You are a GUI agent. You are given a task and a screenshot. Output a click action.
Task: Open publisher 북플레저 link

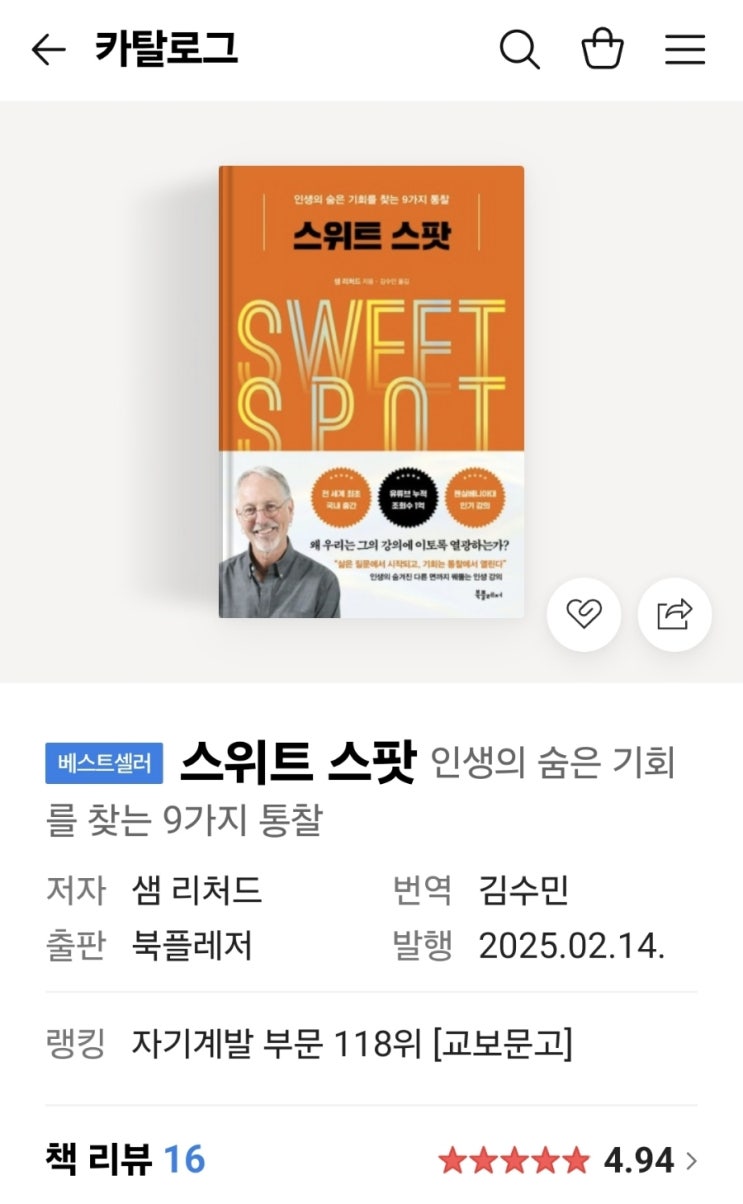pyautogui.click(x=192, y=944)
